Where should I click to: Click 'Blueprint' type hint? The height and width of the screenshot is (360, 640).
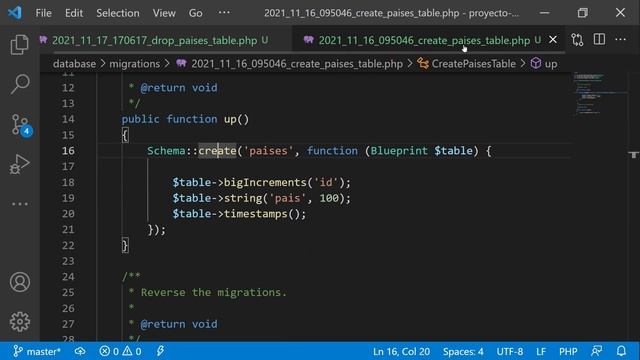click(x=399, y=151)
